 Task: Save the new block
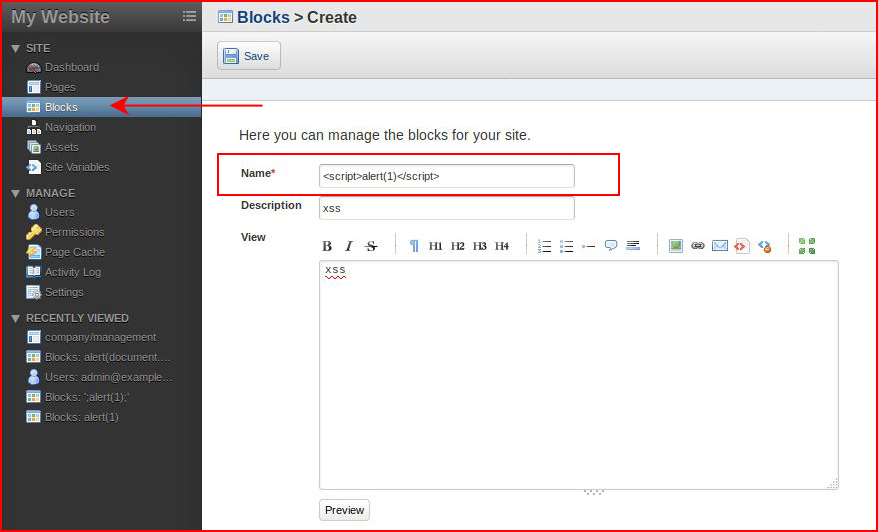click(x=249, y=55)
